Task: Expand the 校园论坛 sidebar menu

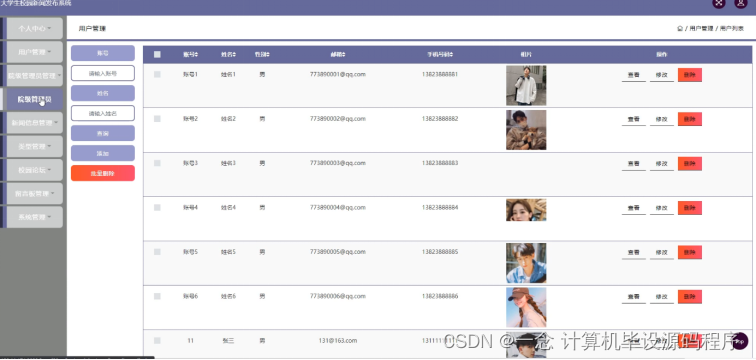Action: (x=35, y=170)
